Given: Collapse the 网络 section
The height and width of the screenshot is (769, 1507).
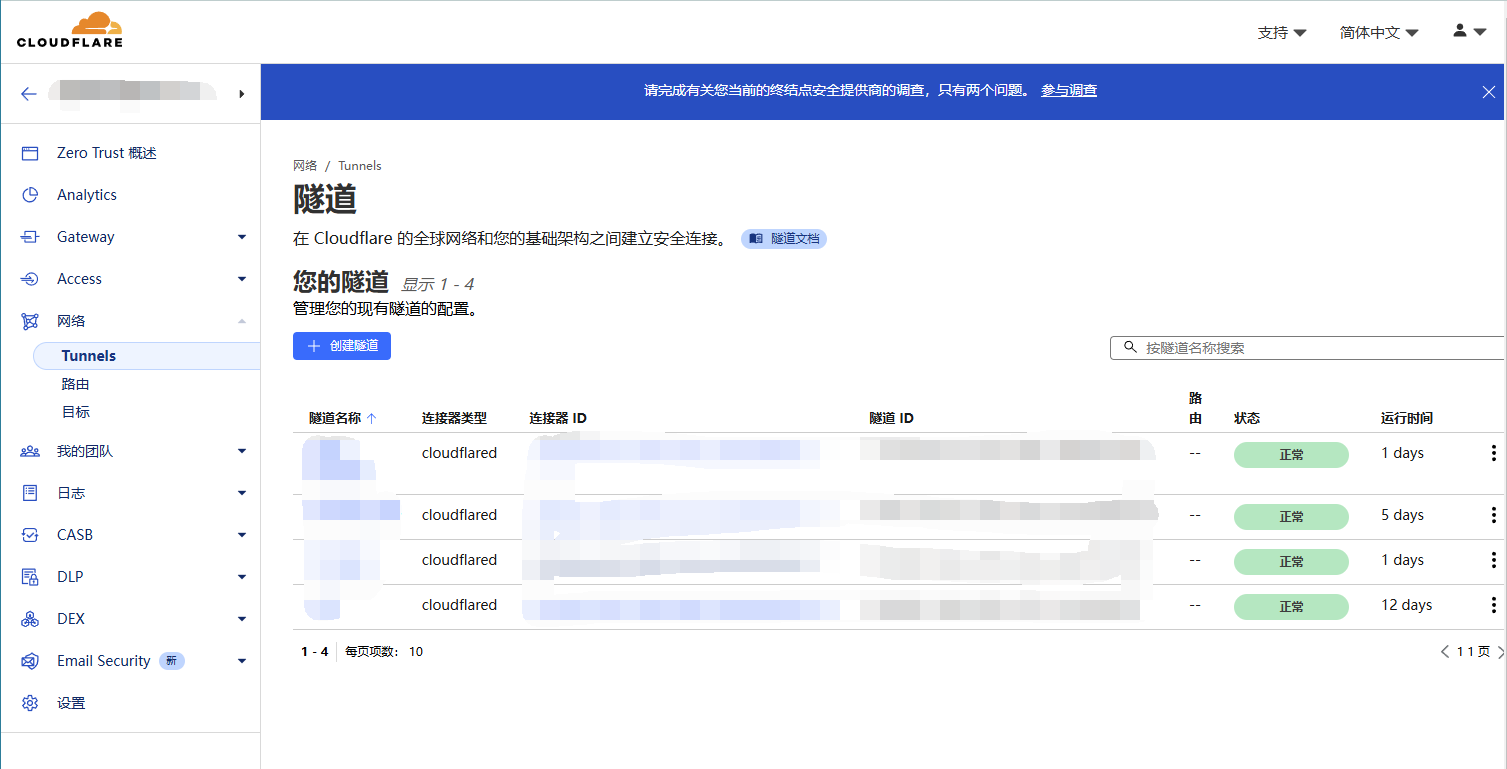Looking at the screenshot, I should pyautogui.click(x=242, y=321).
